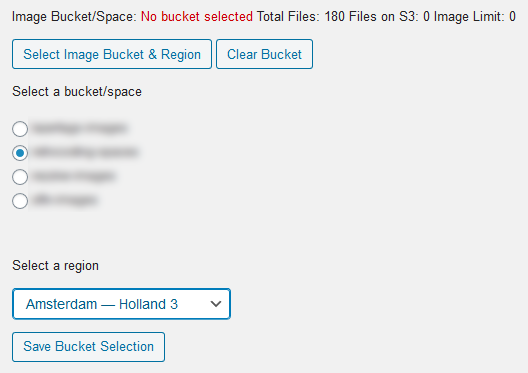Open the Amsterdam — Holland 3 region dropdown
This screenshot has height=373, width=528.
pyautogui.click(x=121, y=304)
